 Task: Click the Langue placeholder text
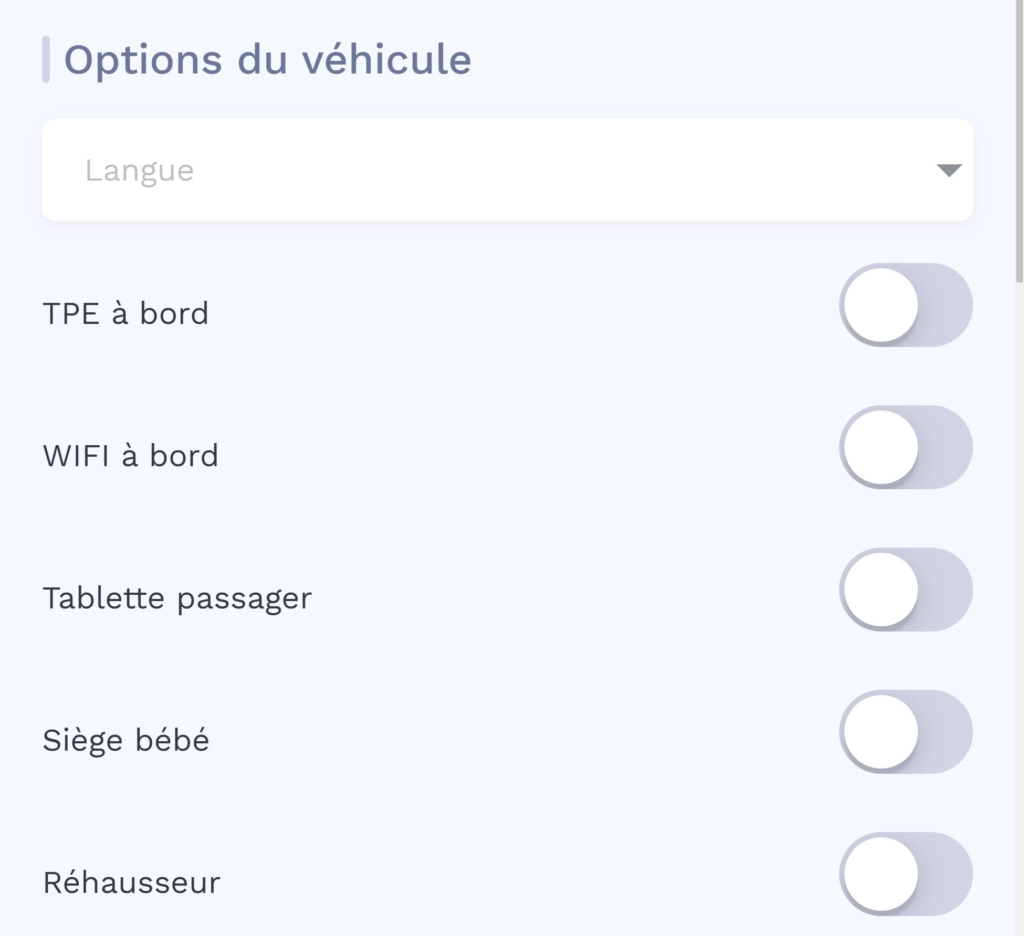point(139,171)
